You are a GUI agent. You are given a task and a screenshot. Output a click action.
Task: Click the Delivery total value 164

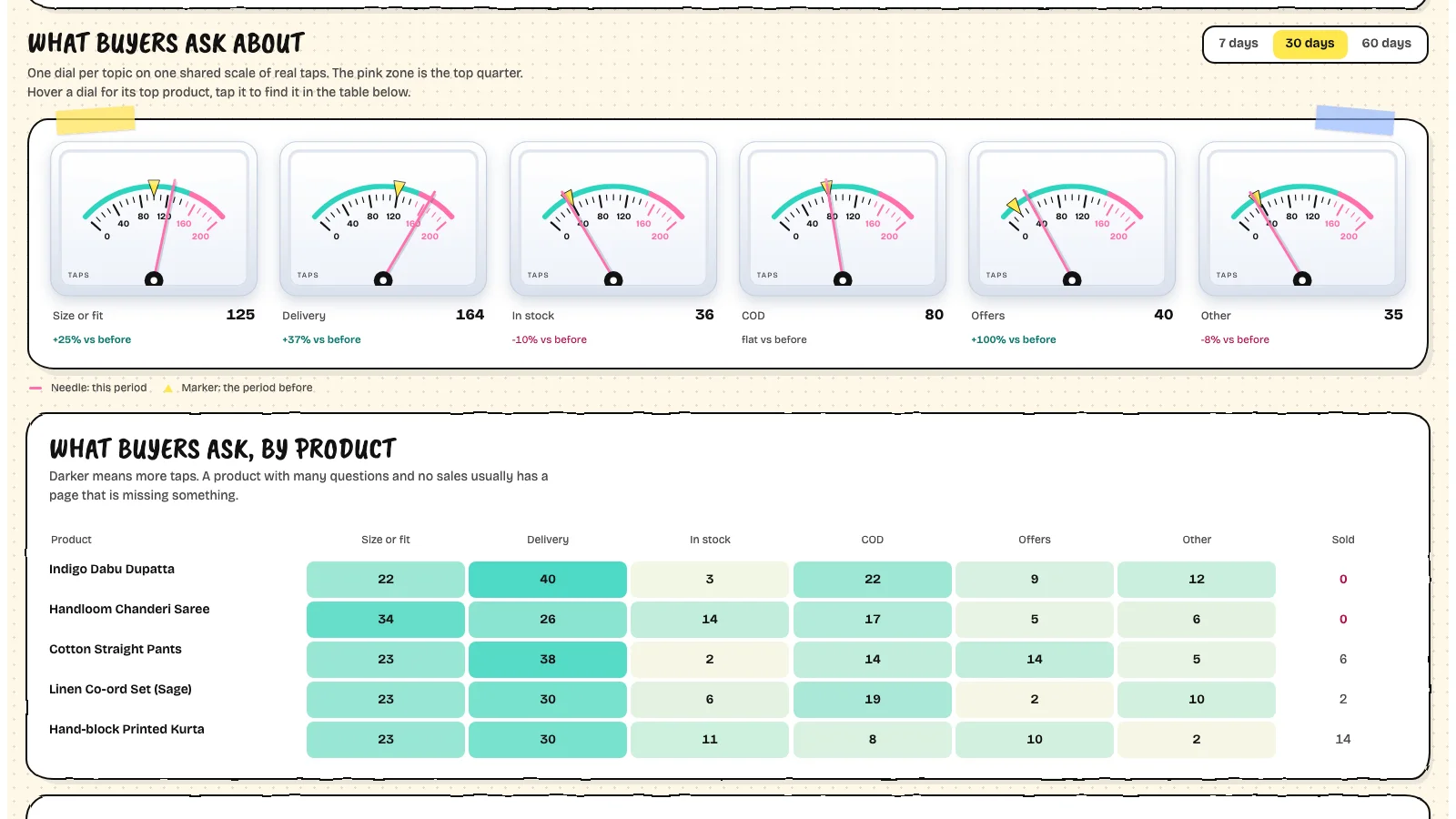tap(470, 315)
